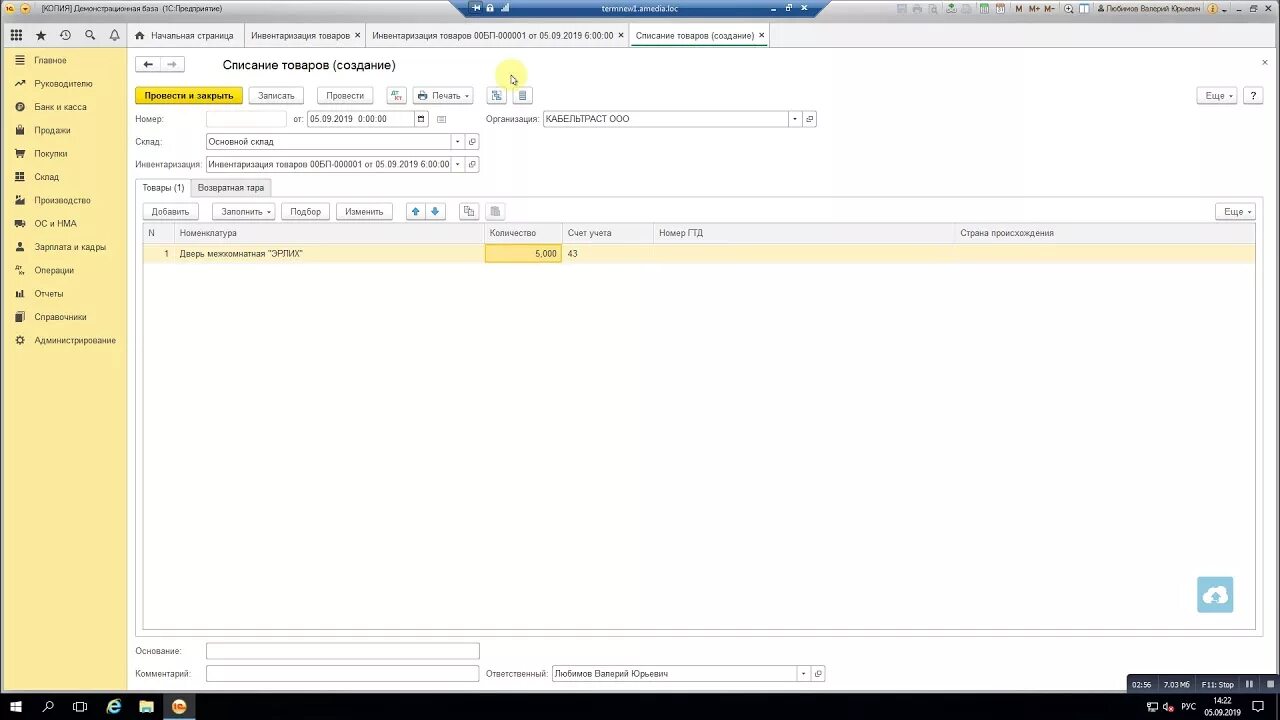Click the Комментарий input field

pos(343,674)
